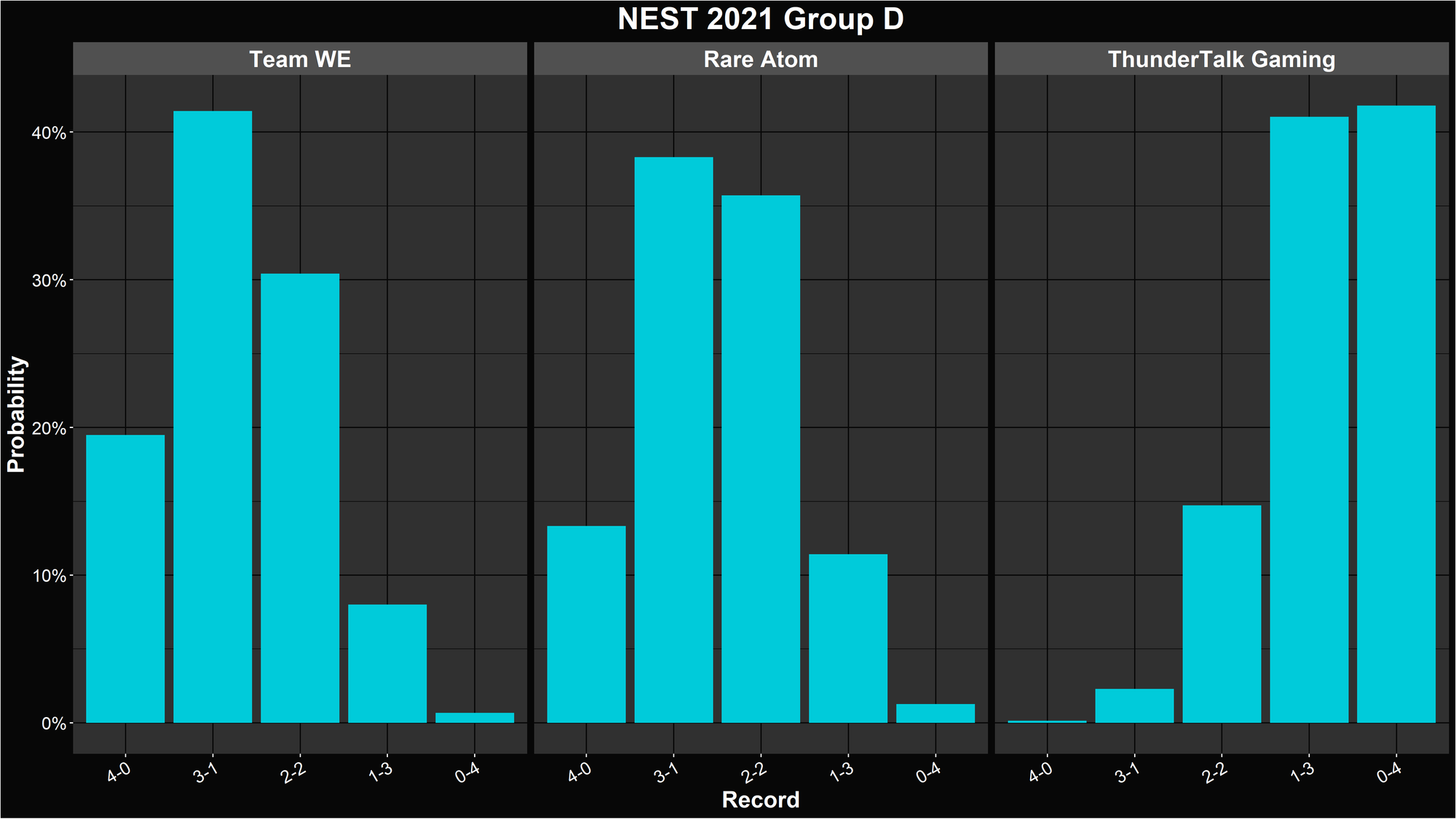1456x819 pixels.
Task: Click the 40% y-axis label
Action: click(49, 133)
